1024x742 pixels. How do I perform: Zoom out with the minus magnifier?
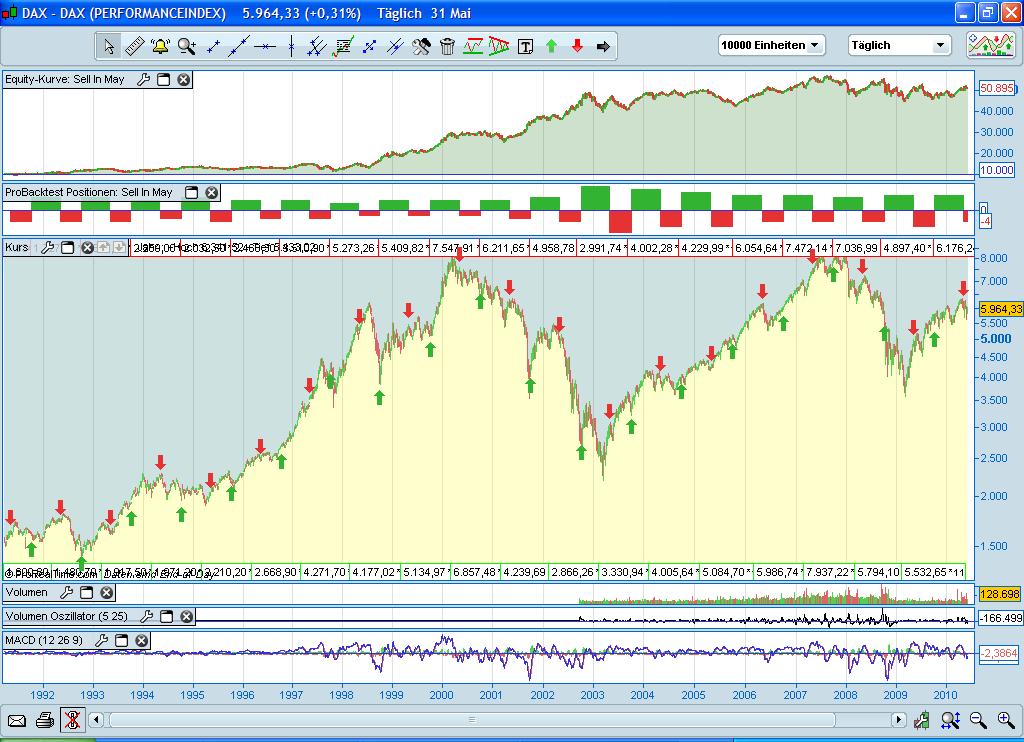pyautogui.click(x=978, y=720)
